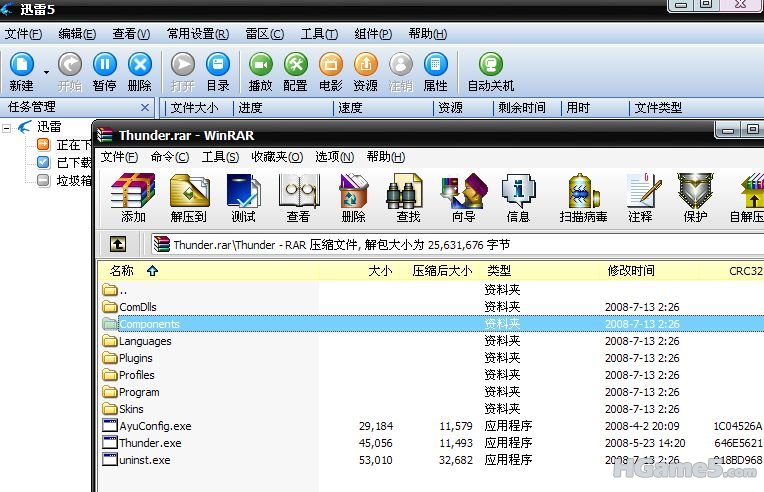Click the 开始 (Start) toolbar icon in Xunlei
This screenshot has width=764, height=492.
coord(70,64)
